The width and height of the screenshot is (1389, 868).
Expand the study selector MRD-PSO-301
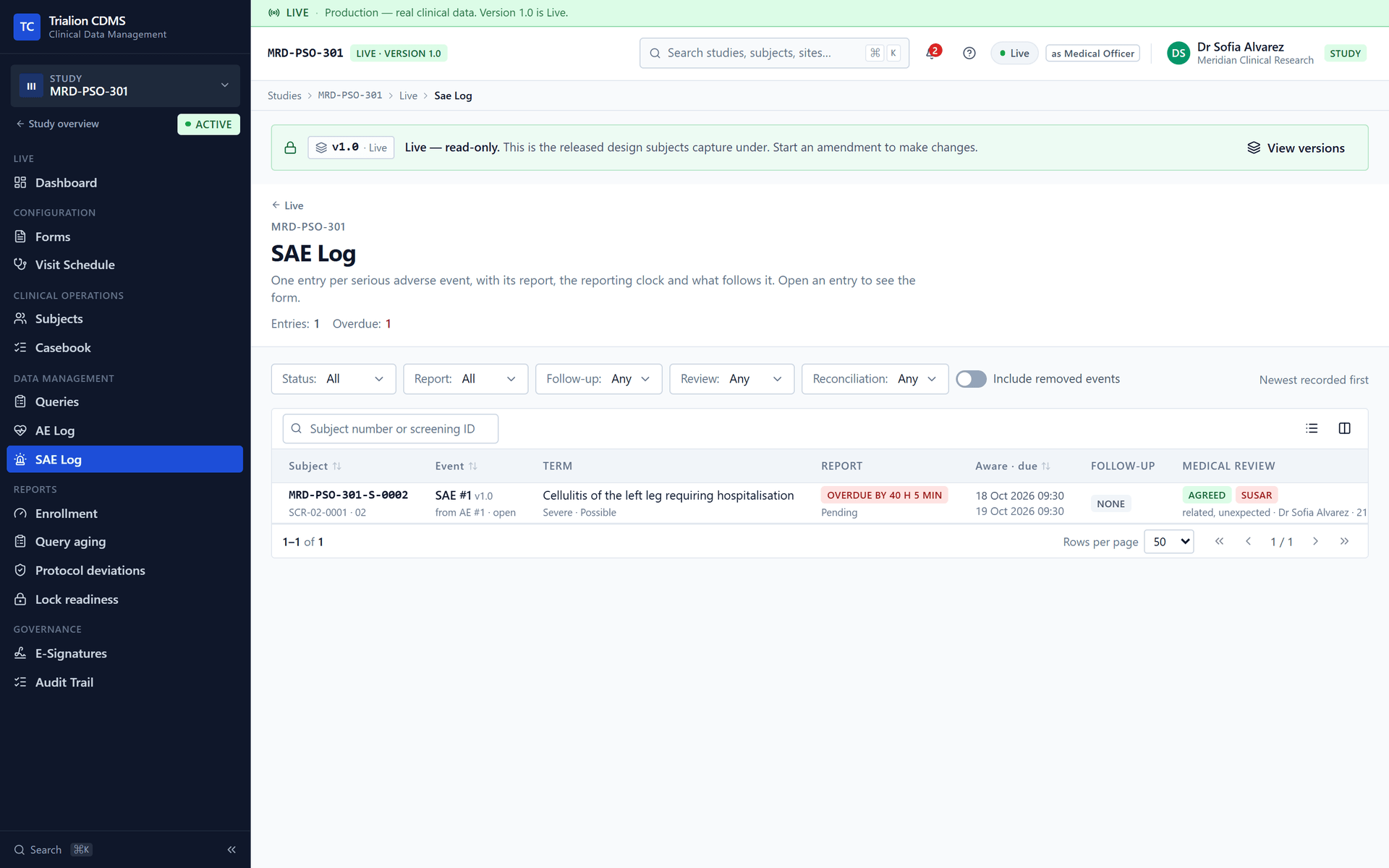[125, 85]
